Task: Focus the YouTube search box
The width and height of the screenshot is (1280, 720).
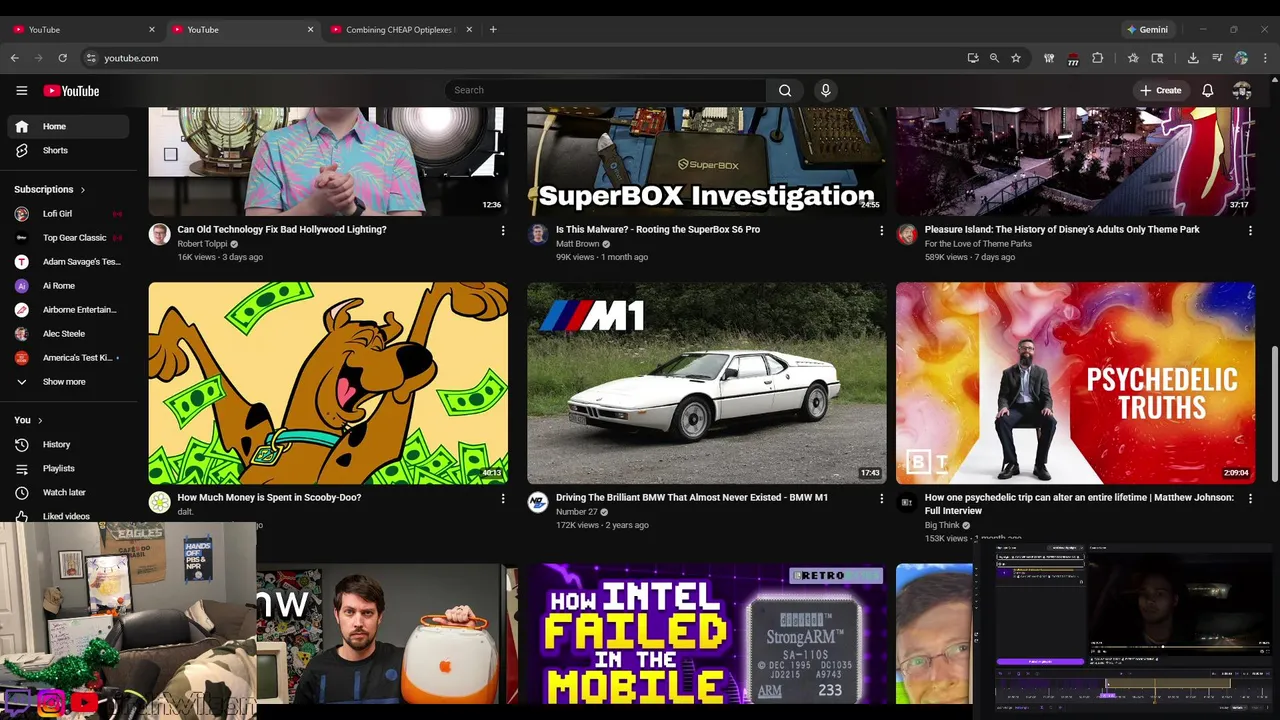Action: pos(606,90)
